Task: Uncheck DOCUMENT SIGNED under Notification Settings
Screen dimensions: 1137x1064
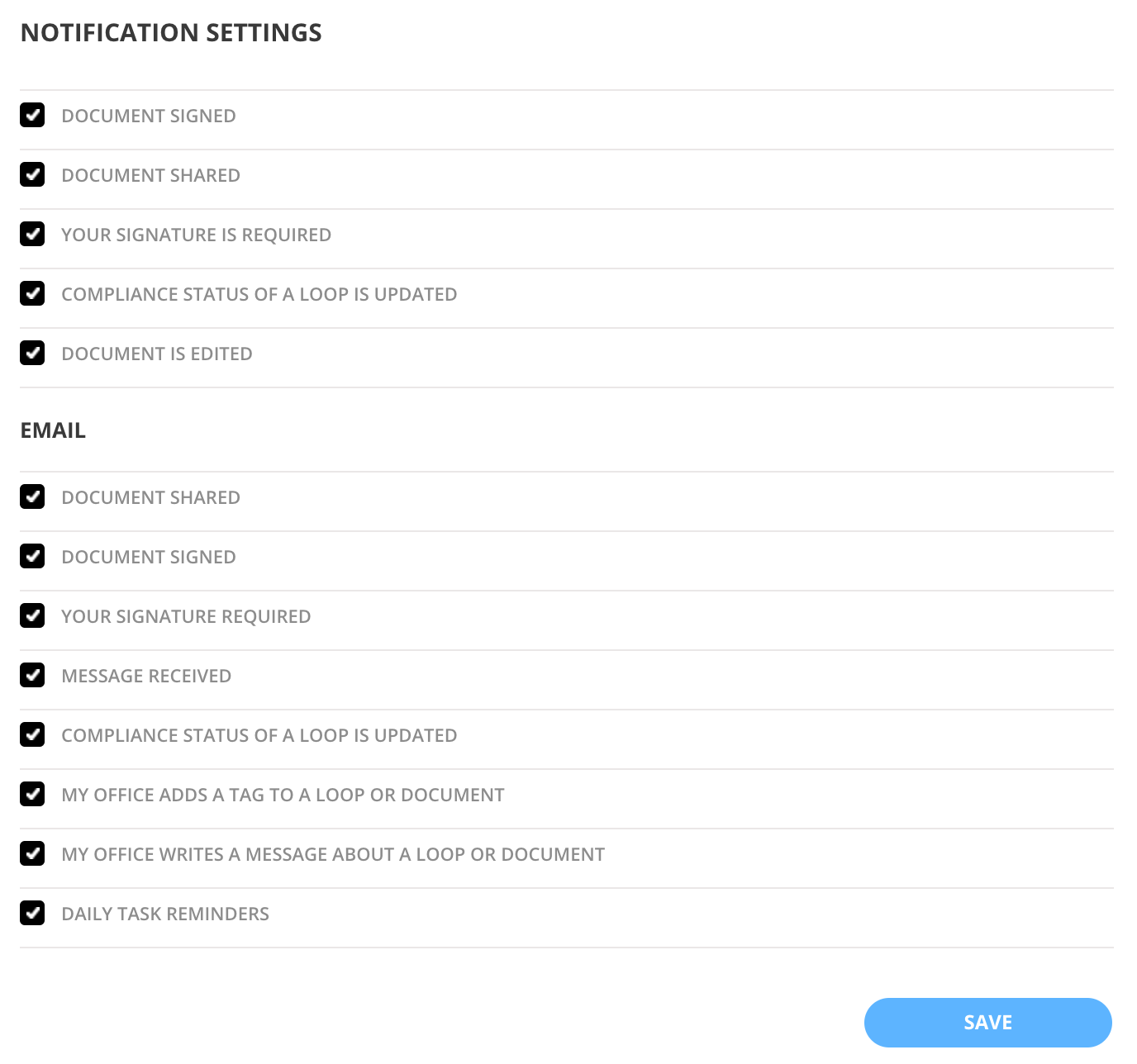Action: tap(32, 116)
